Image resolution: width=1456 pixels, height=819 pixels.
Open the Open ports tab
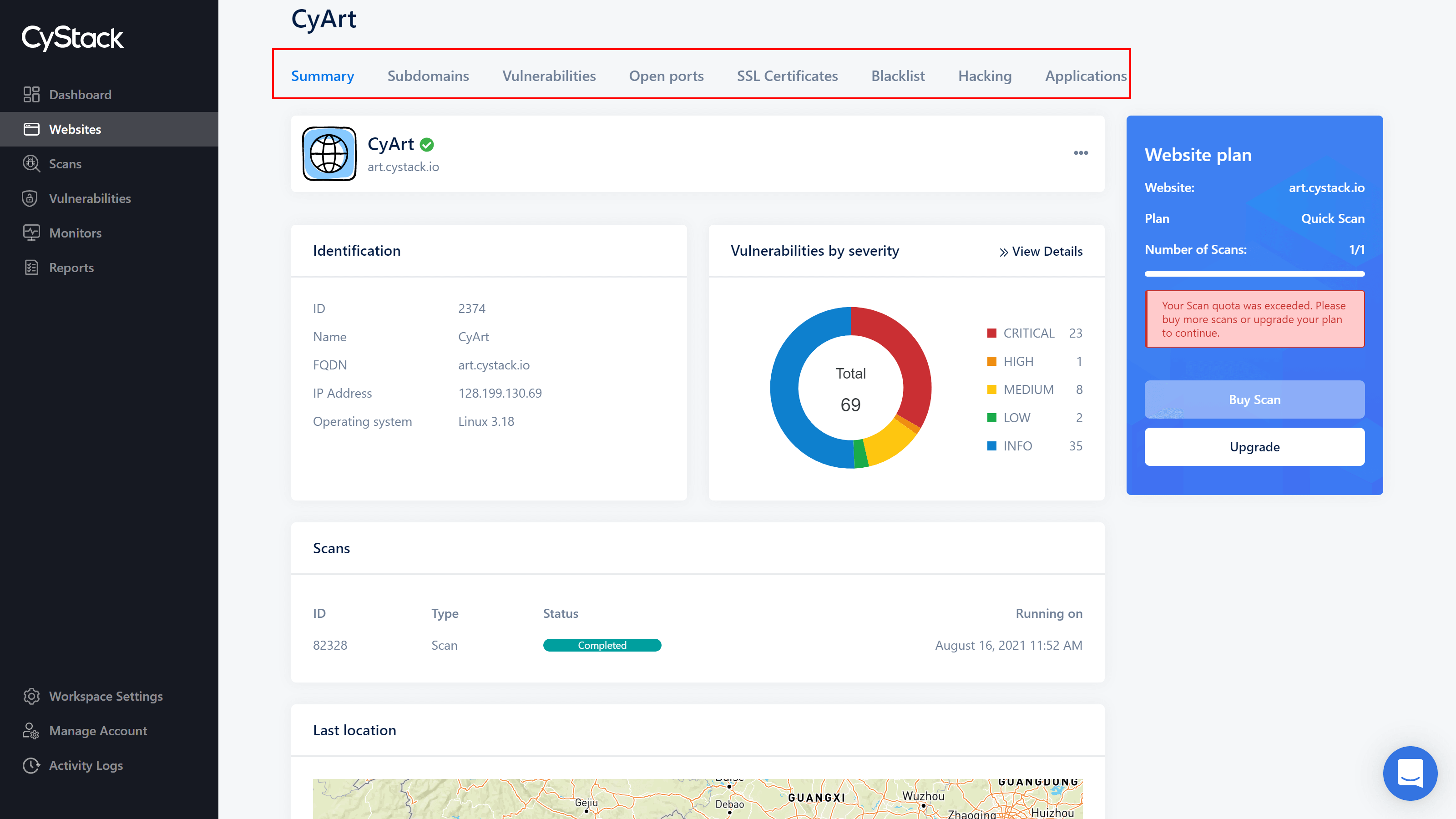click(x=667, y=76)
